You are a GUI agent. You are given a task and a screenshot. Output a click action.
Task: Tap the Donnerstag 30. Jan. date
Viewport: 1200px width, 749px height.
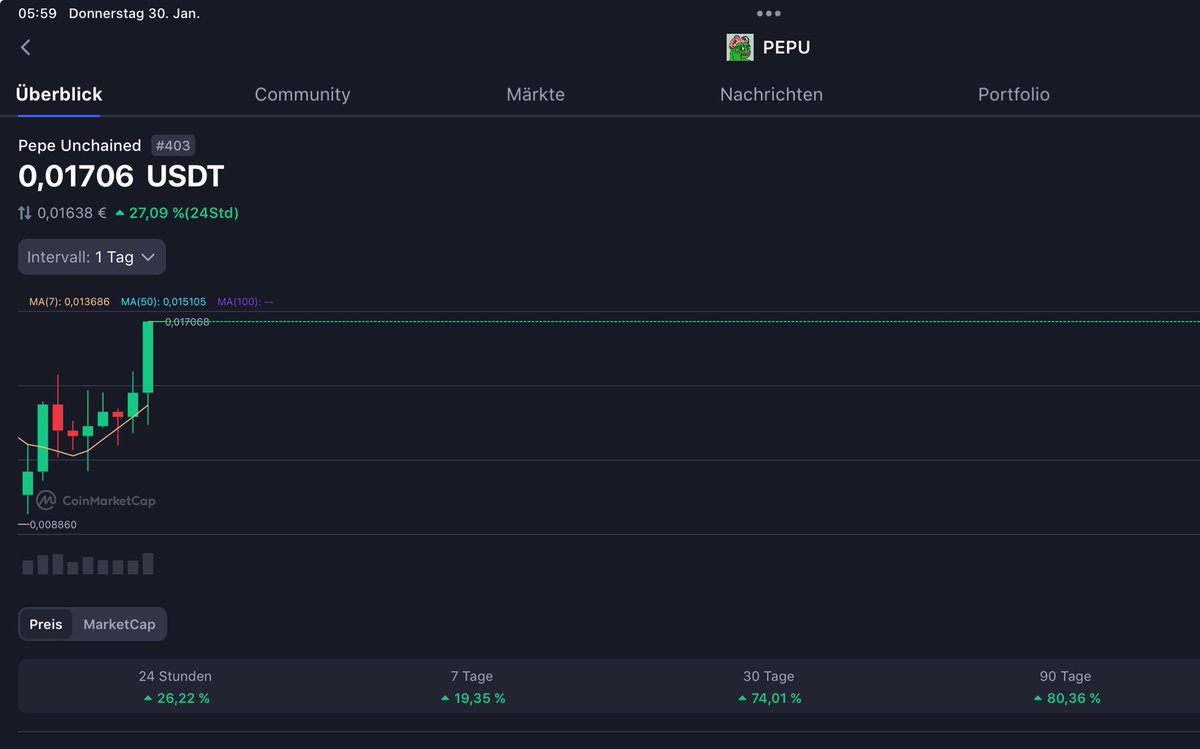click(x=134, y=14)
